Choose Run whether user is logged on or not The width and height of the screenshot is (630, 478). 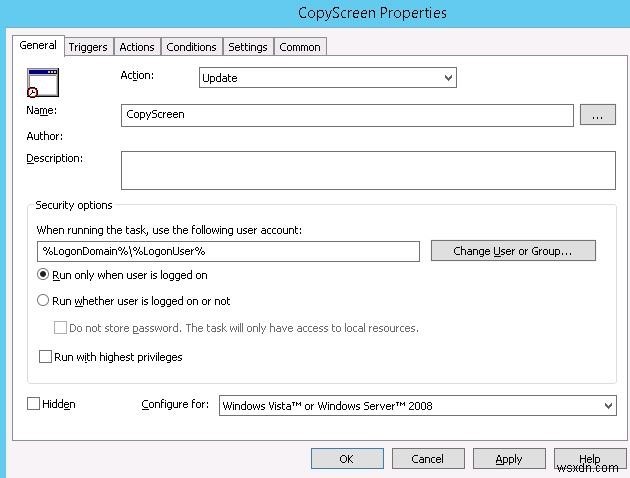[43, 300]
